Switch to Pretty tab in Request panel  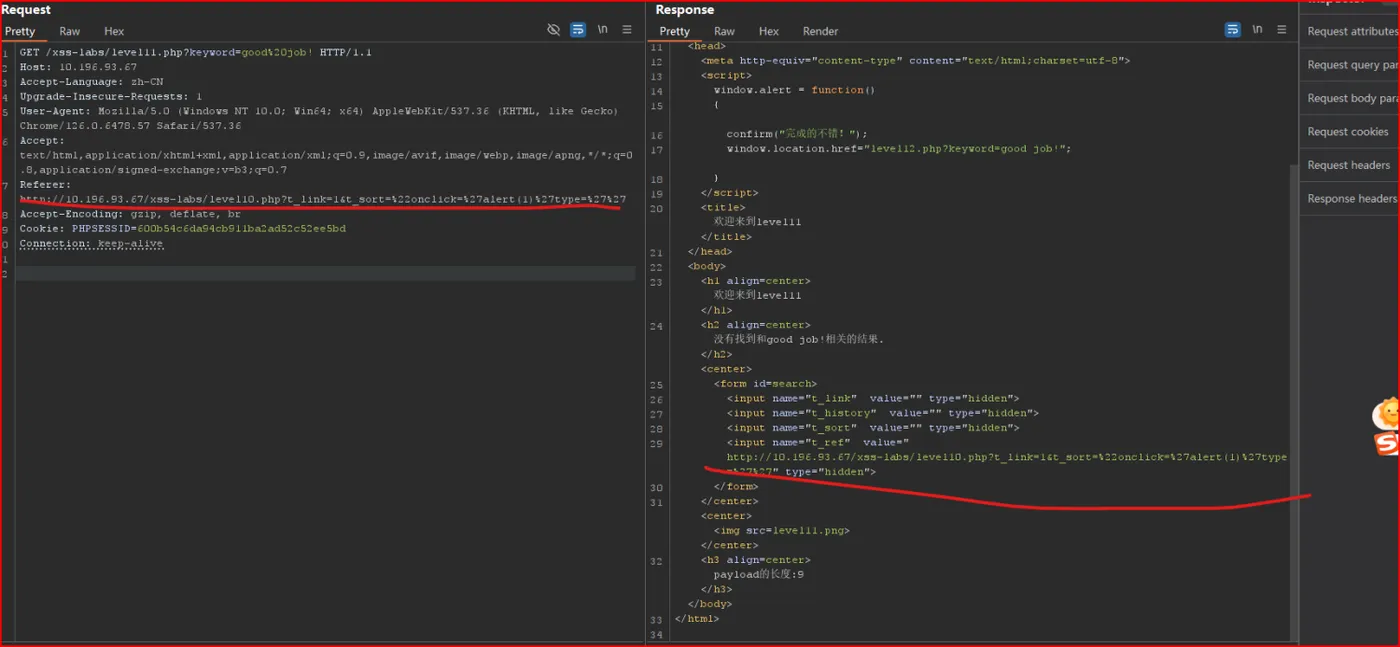click(x=20, y=31)
